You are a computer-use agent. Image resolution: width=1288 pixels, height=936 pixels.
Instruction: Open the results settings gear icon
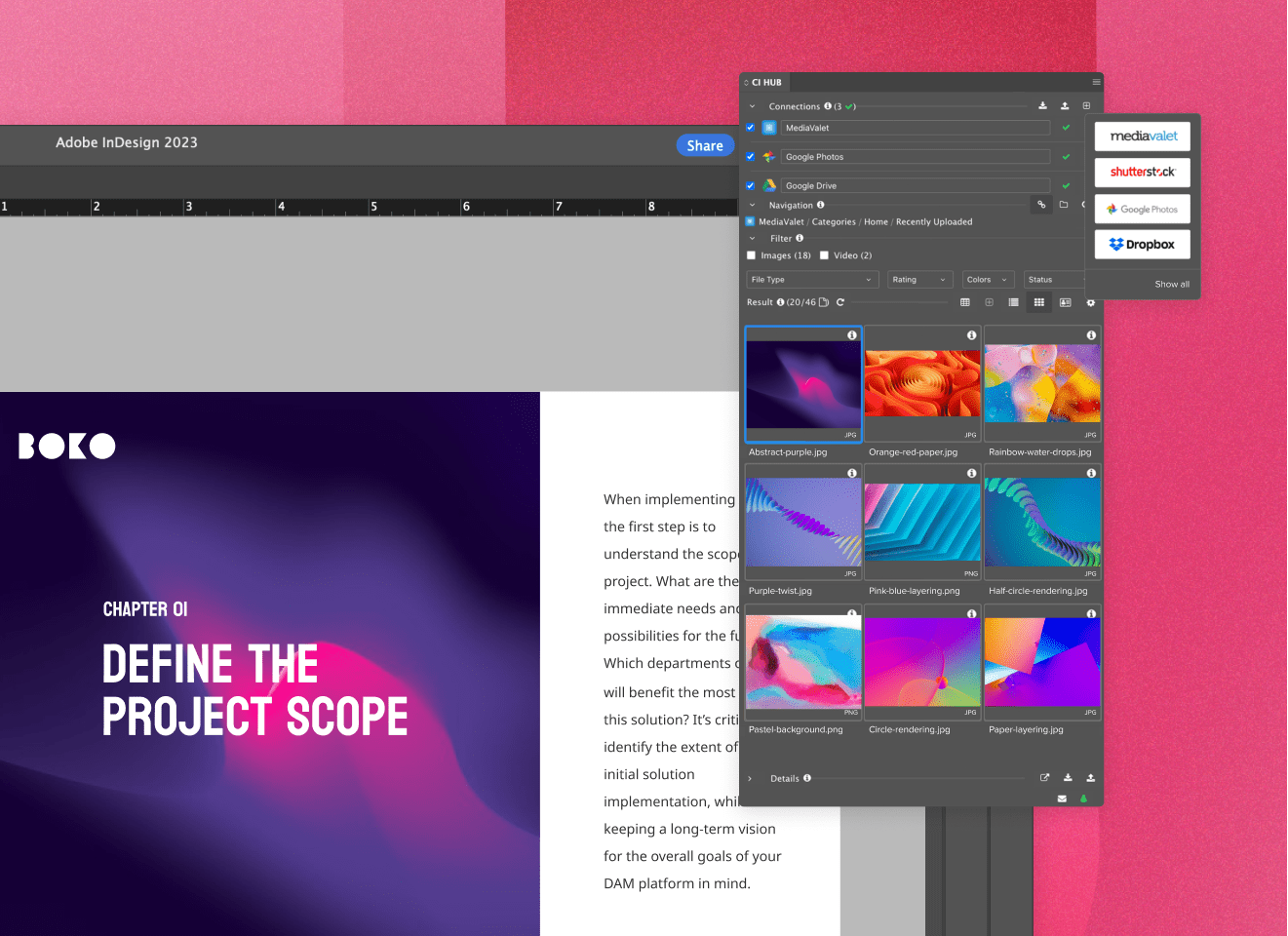coord(1091,303)
